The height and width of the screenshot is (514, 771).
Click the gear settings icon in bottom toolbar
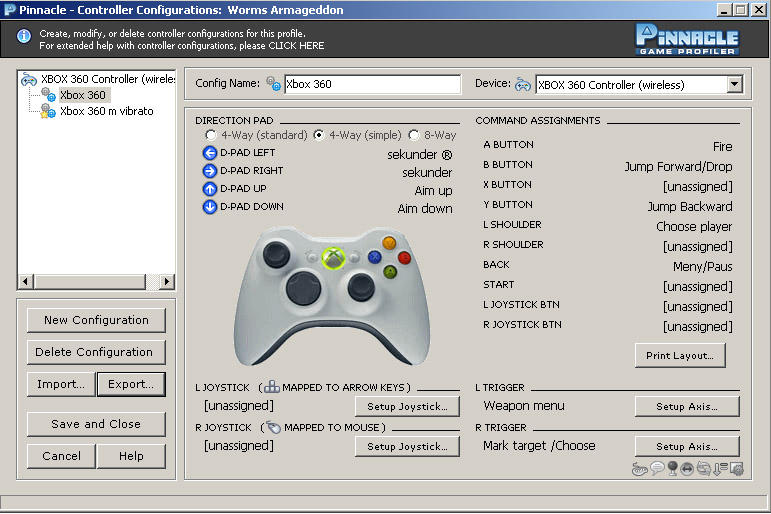pos(737,469)
